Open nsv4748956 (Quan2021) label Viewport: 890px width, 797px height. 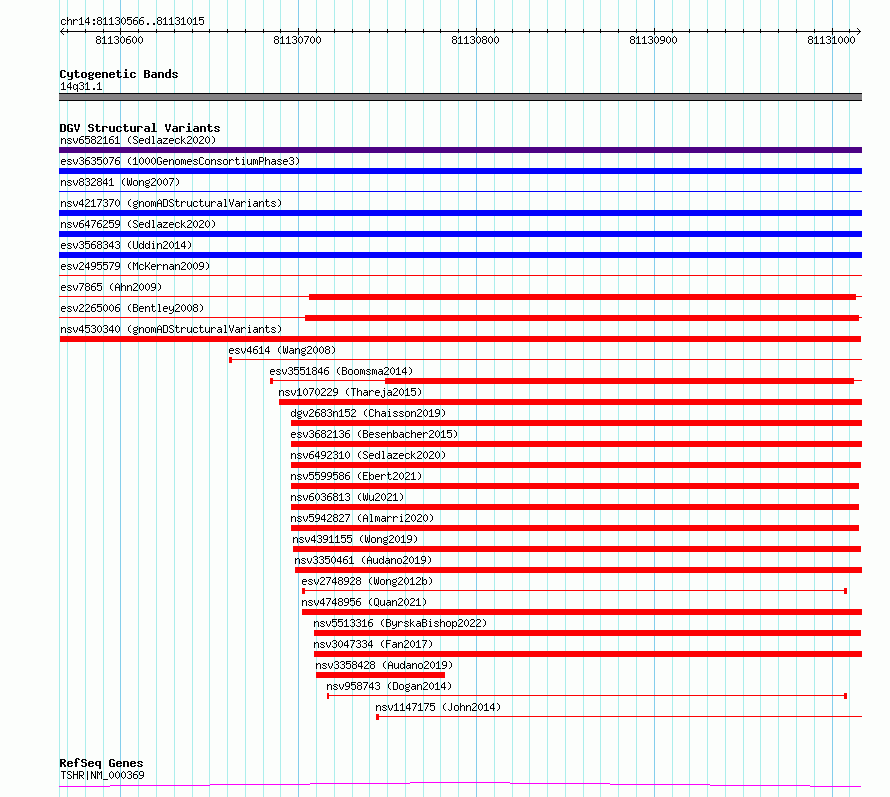[x=364, y=602]
